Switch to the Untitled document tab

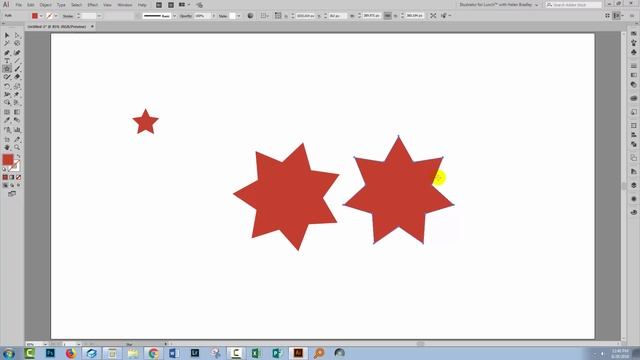(x=57, y=27)
